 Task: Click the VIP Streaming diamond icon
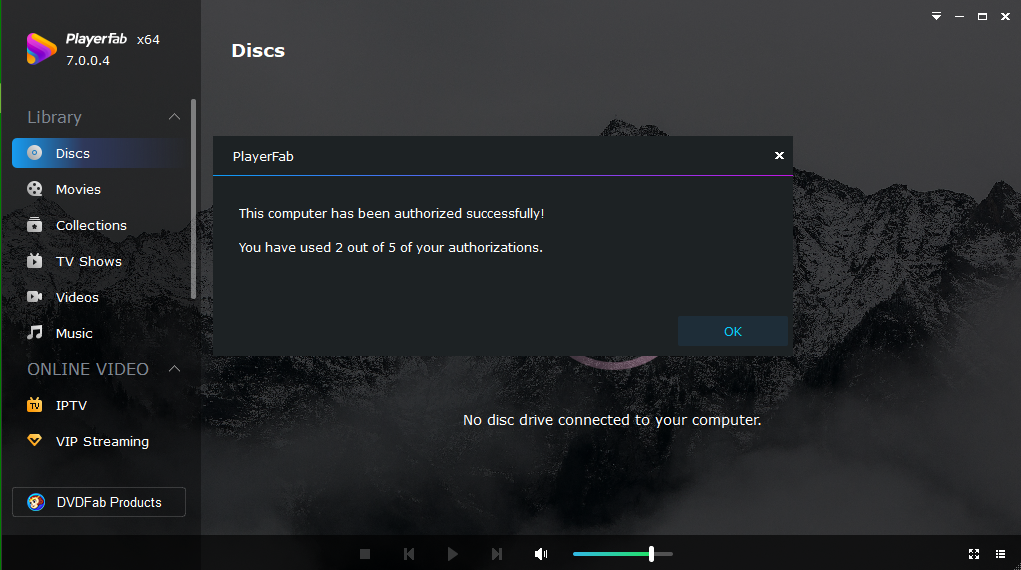tap(35, 441)
